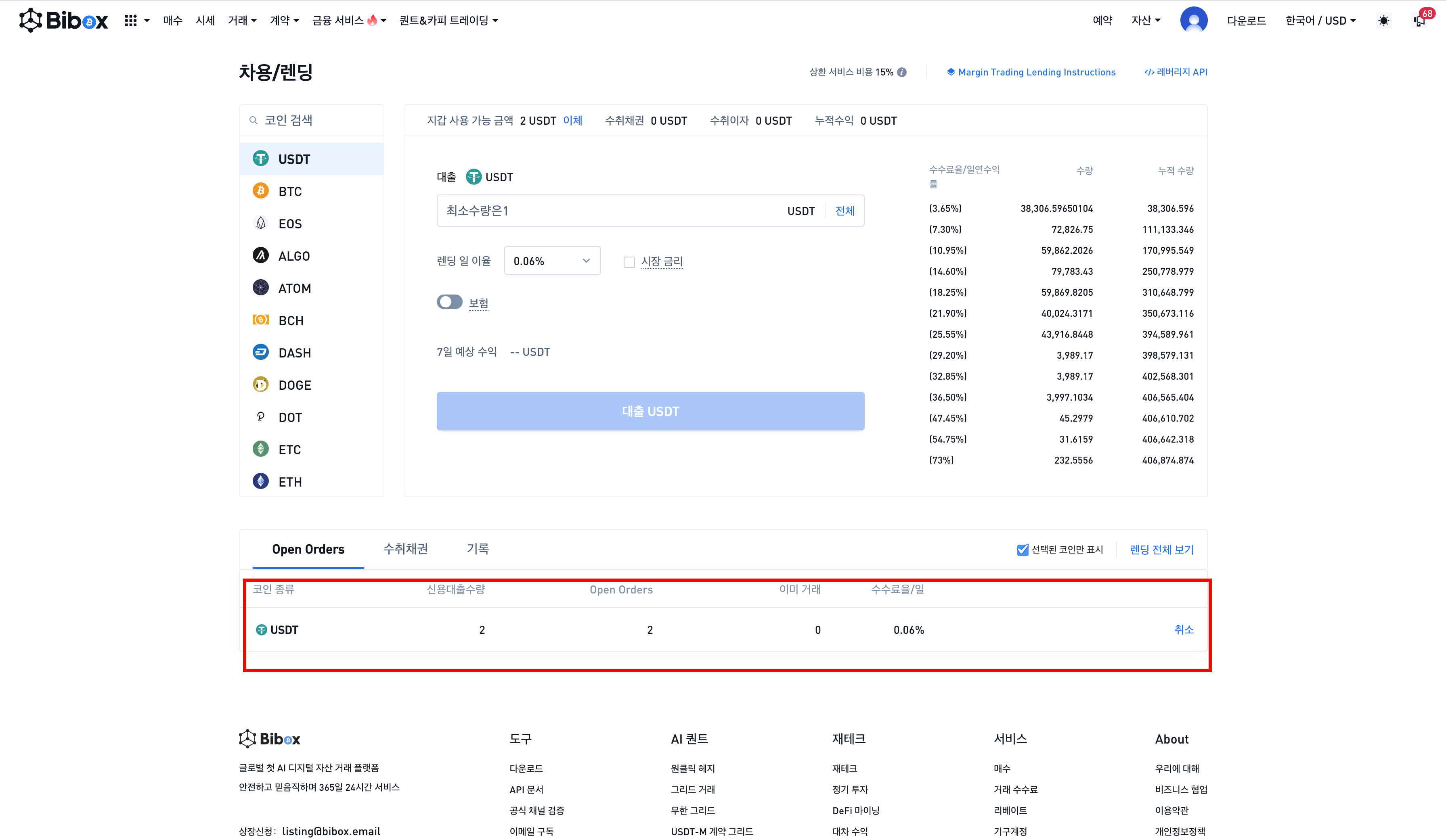The image size is (1446, 840).
Task: Select the DOGE coin in list
Action: 294,385
